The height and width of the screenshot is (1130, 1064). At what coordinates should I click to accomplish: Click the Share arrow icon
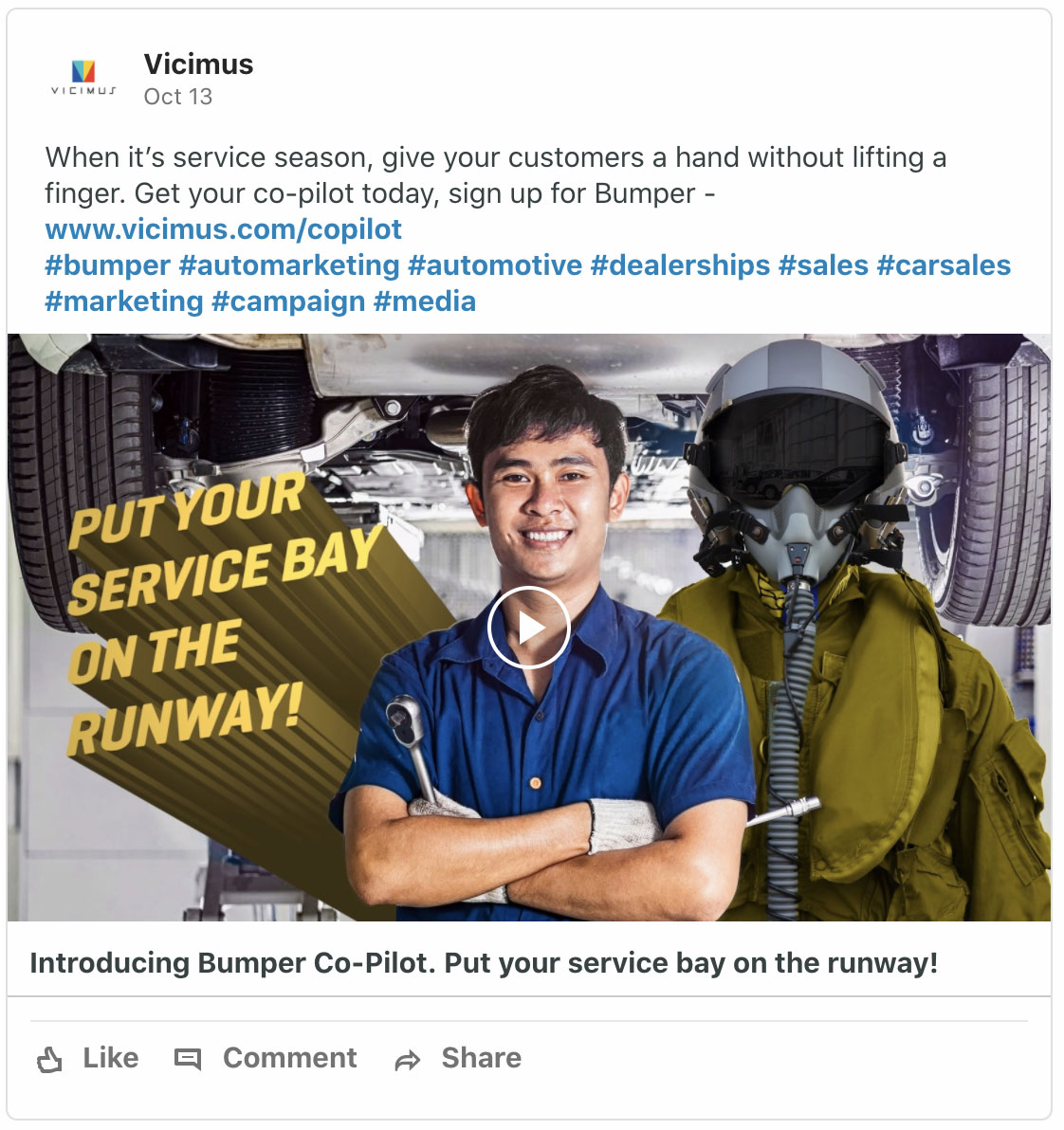407,1060
